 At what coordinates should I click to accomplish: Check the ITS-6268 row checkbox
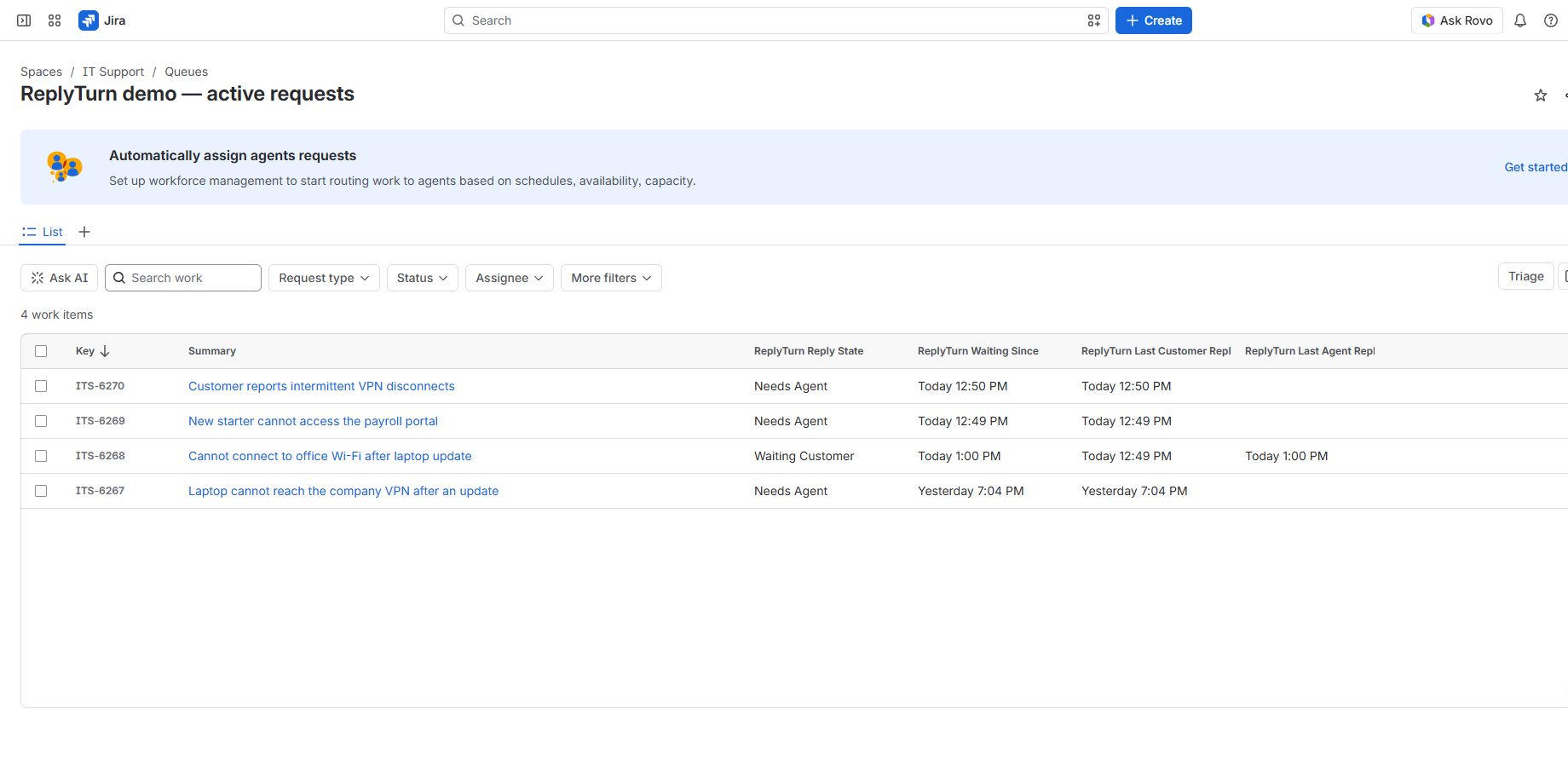(41, 456)
